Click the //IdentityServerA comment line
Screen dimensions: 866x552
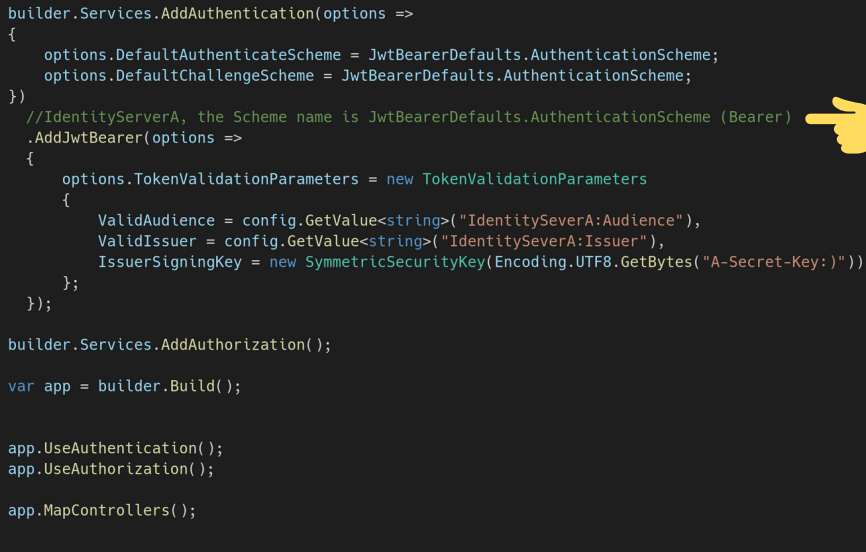[x=409, y=117]
